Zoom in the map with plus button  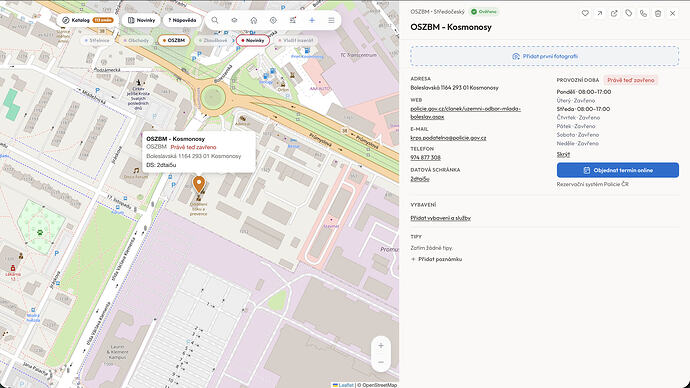381,346
